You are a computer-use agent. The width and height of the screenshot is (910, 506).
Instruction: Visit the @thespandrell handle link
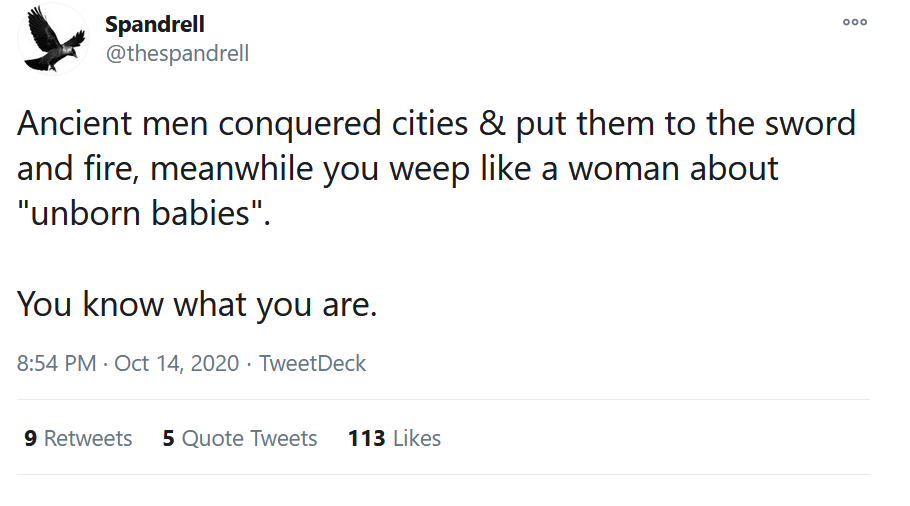tap(177, 53)
